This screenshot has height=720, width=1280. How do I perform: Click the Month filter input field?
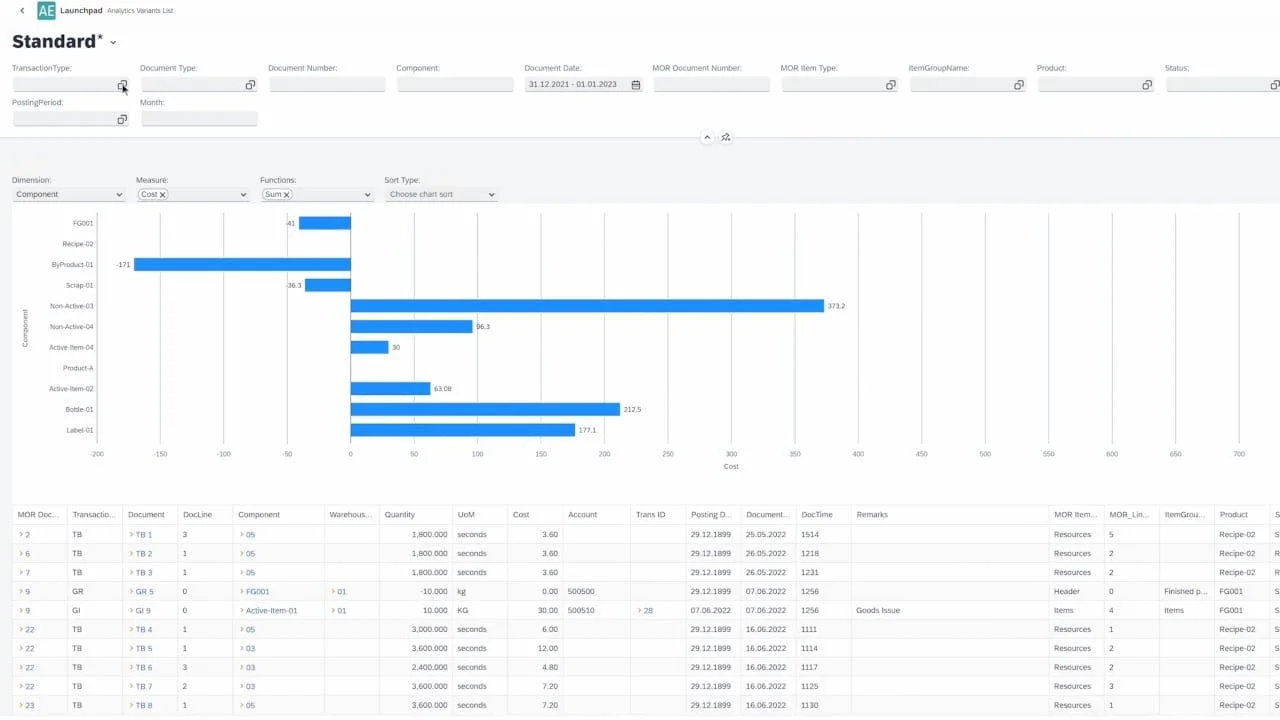click(x=199, y=119)
